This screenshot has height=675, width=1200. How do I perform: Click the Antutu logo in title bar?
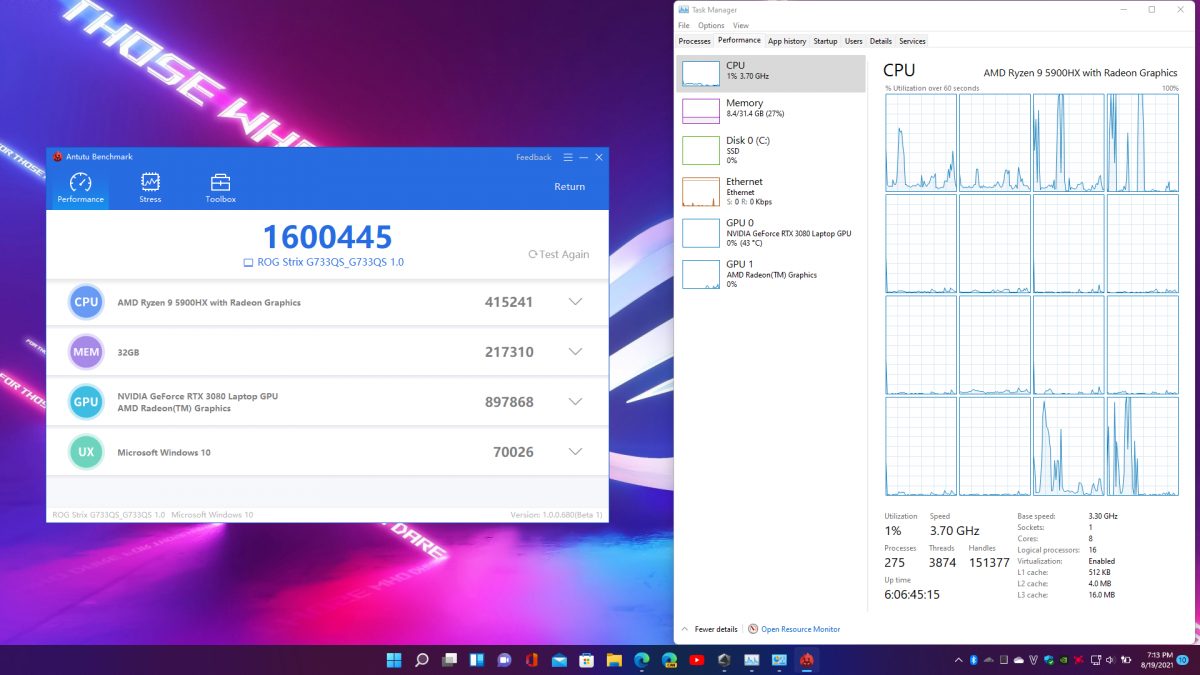[58, 157]
